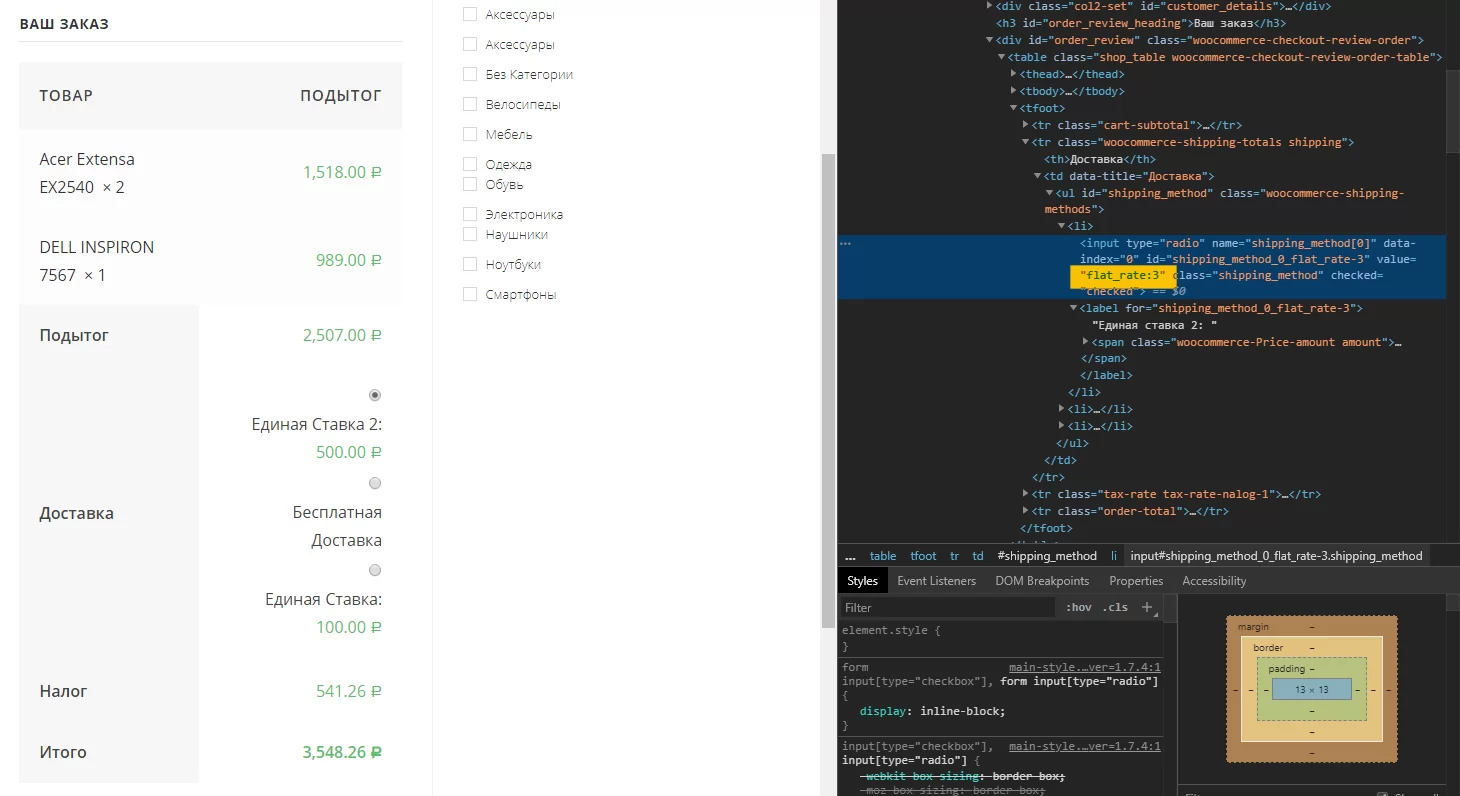Screen dimensions: 1460x796
Task: Open main-style link beside the form rule
Action: coord(1085,667)
